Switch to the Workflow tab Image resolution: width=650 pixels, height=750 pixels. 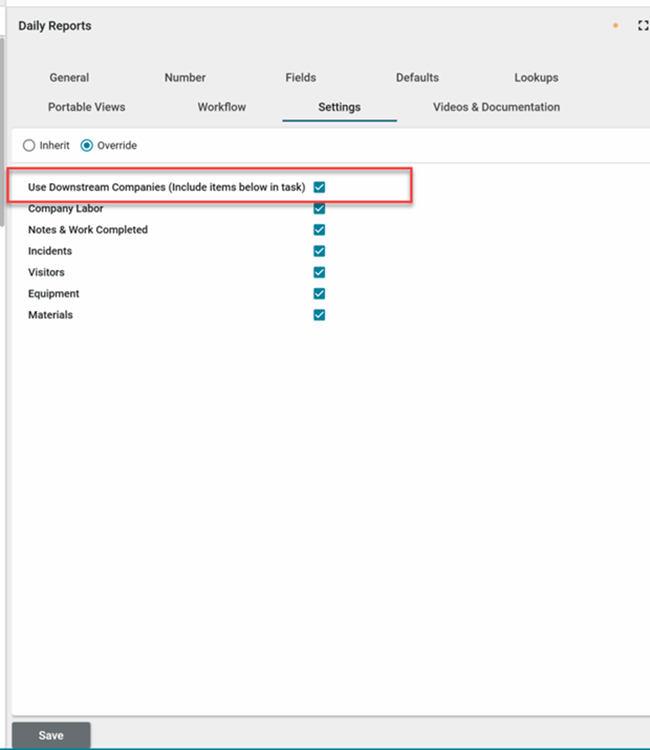(x=221, y=107)
